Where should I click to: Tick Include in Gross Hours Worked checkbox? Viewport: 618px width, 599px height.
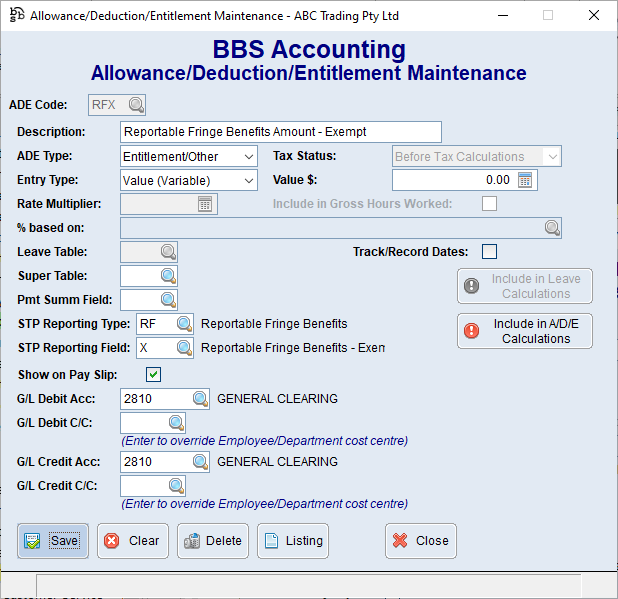[x=489, y=204]
